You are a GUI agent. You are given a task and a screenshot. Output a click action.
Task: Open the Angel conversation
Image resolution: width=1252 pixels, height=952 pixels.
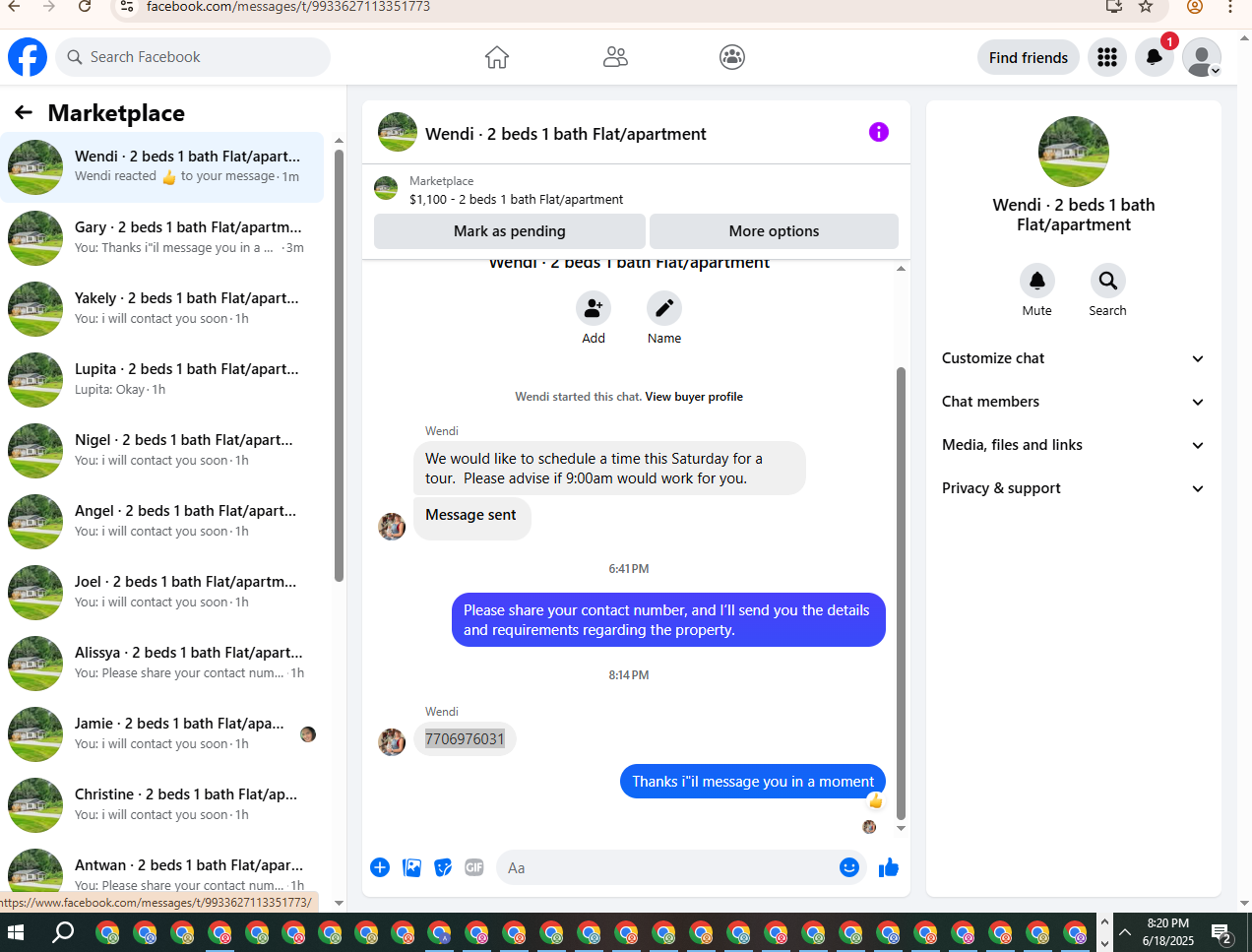click(x=162, y=522)
